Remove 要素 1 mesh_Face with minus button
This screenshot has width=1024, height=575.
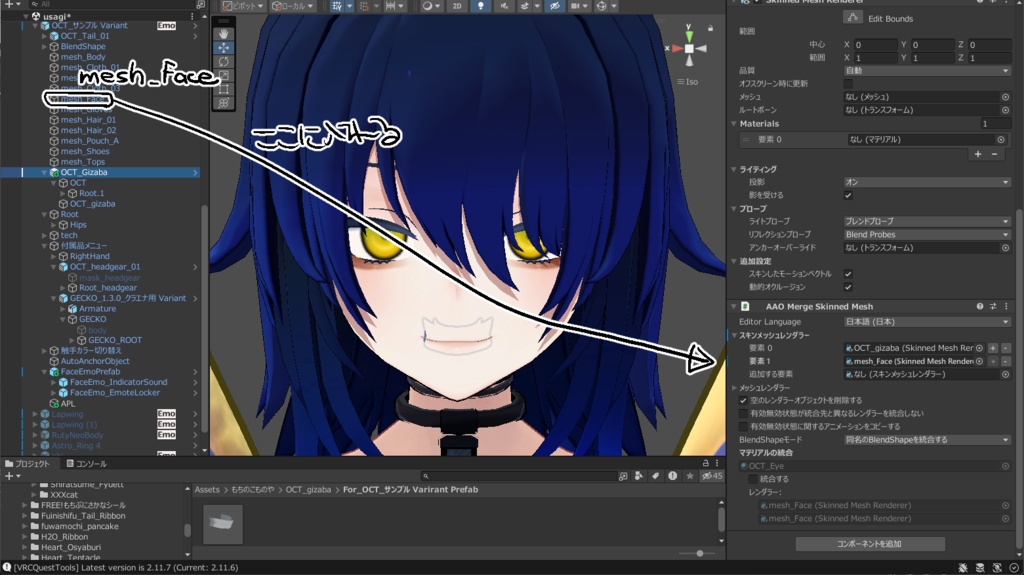[x=1006, y=361]
